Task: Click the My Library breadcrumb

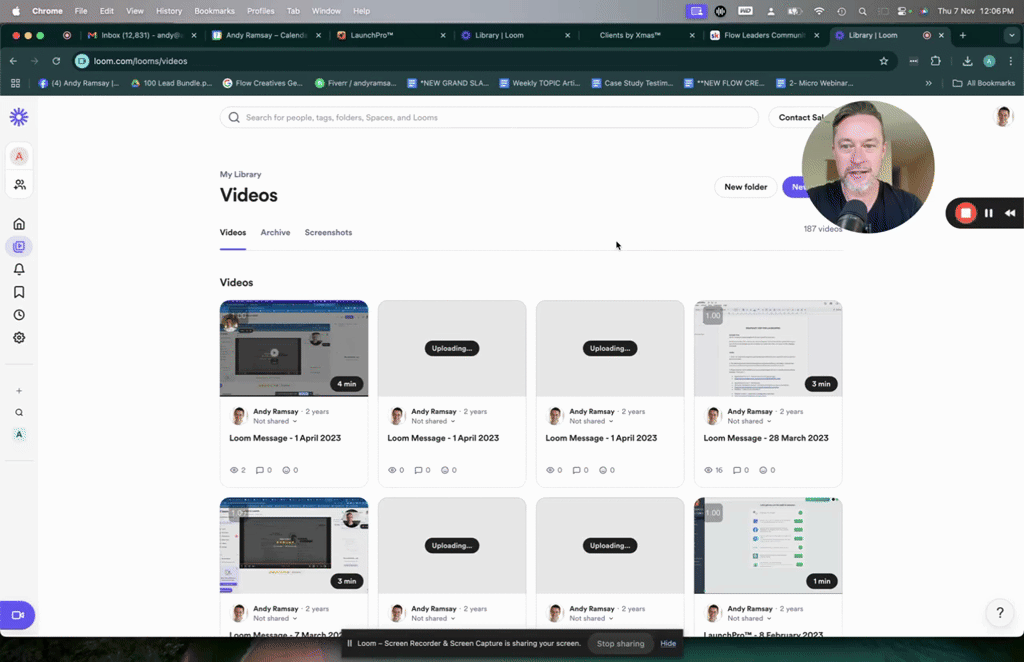Action: click(240, 174)
